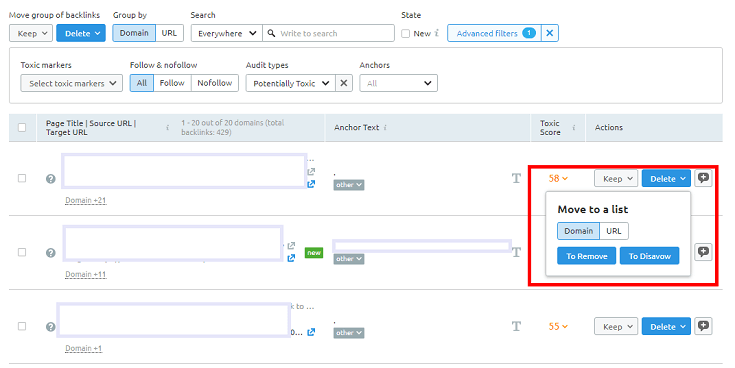The image size is (735, 368).
Task: Filter by Nofollow links
Action: [215, 83]
